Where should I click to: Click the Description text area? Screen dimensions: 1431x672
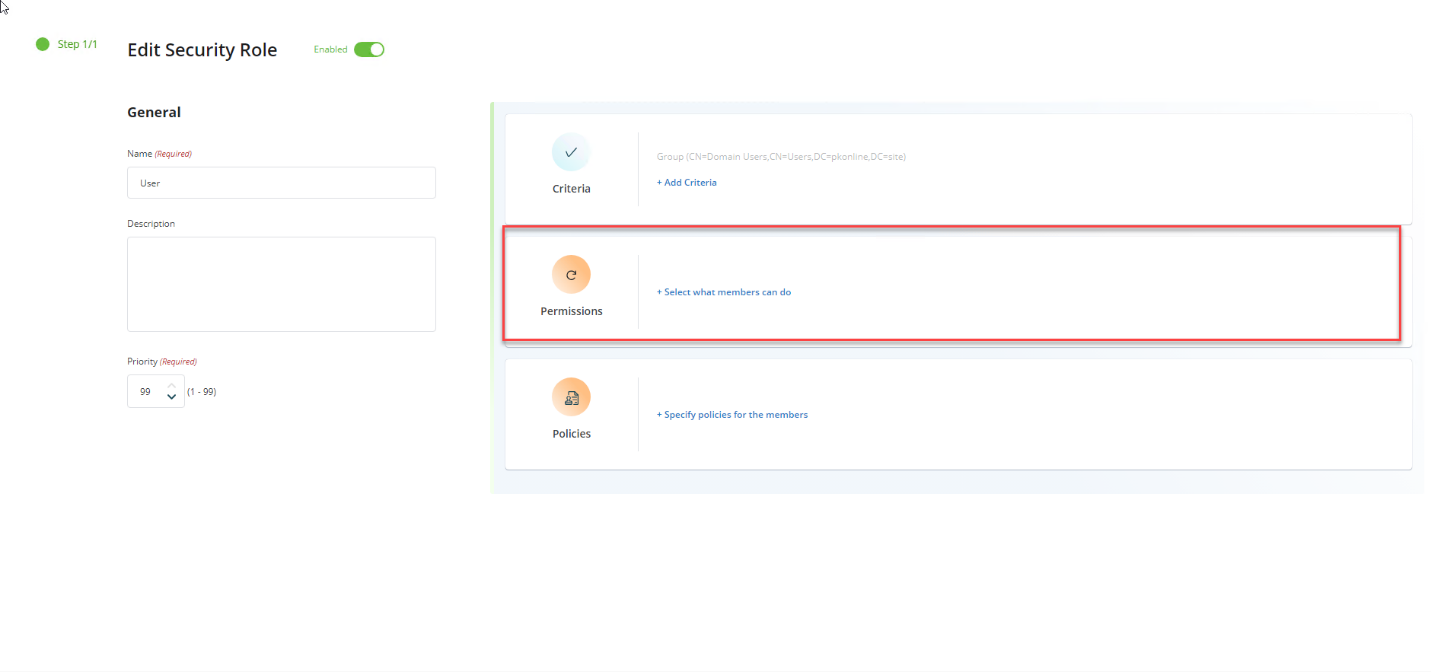pos(281,283)
